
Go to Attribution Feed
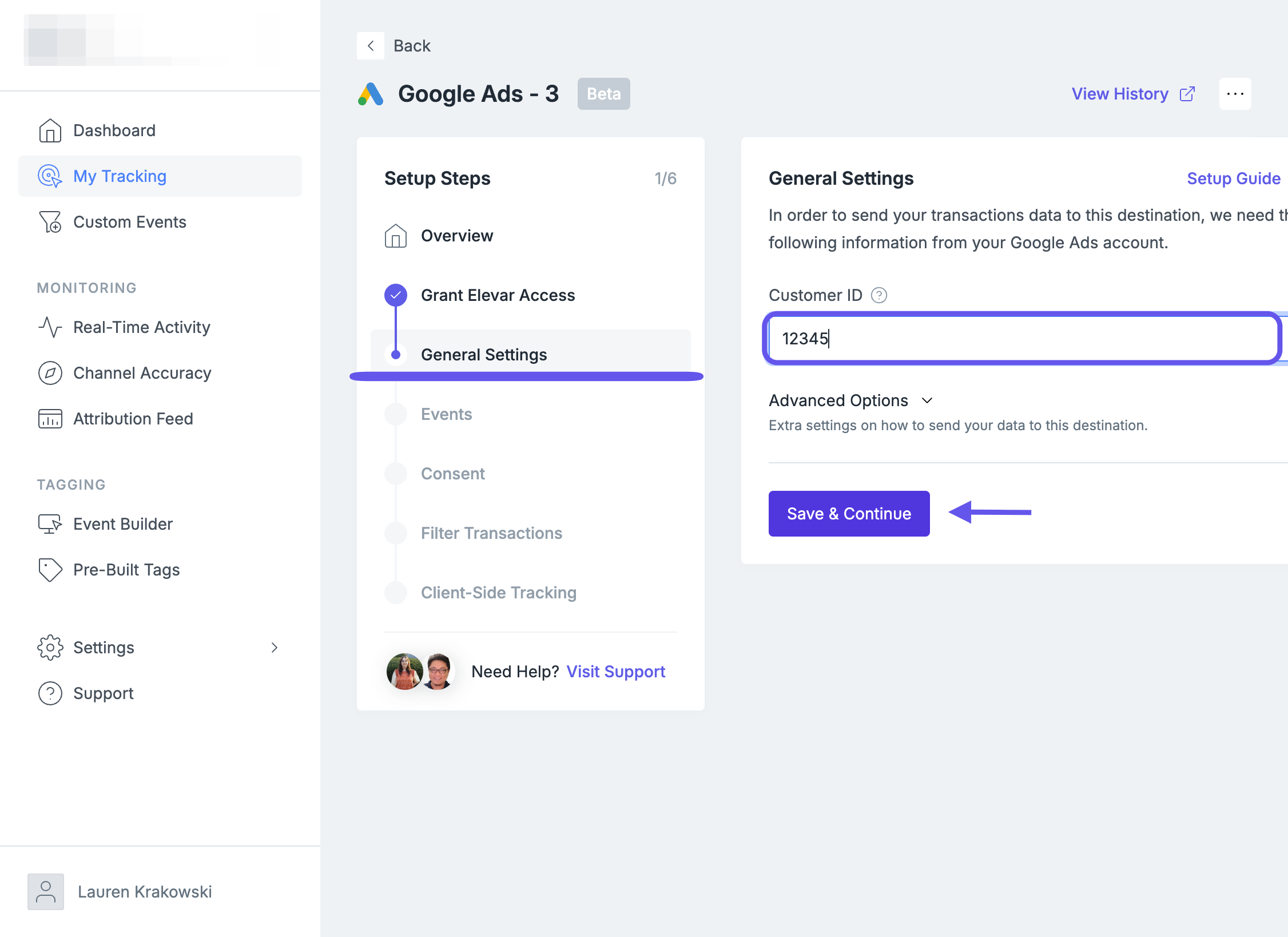(x=160, y=419)
